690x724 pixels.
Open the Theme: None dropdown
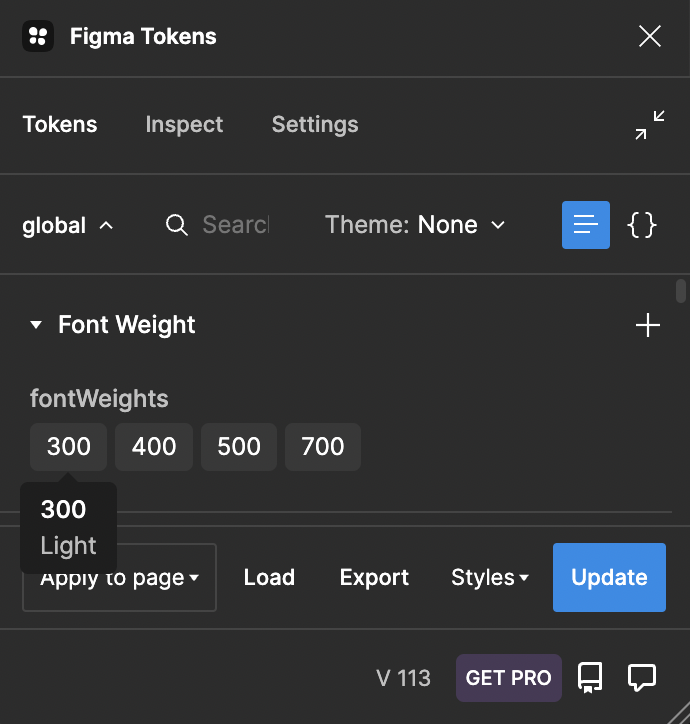415,225
